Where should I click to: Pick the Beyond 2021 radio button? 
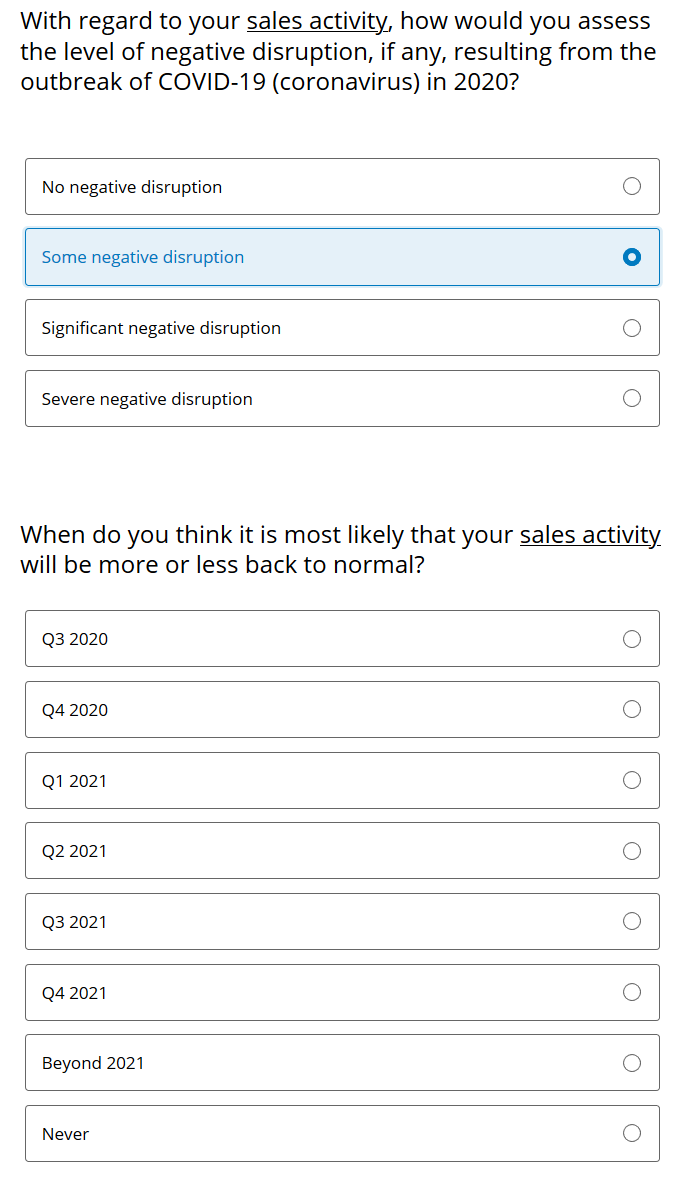(632, 1063)
